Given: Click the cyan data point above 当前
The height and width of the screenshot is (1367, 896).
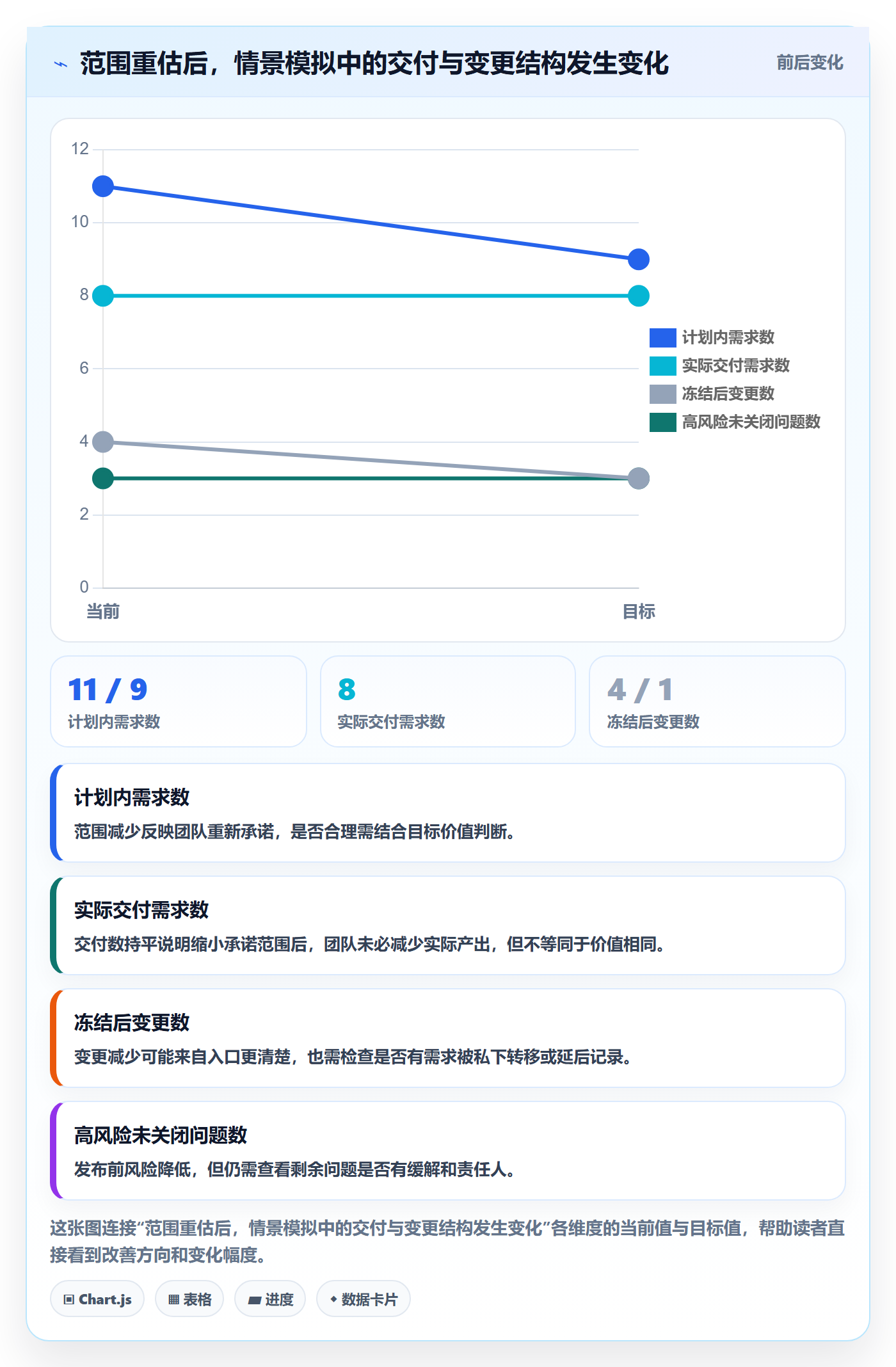Looking at the screenshot, I should coord(103,296).
